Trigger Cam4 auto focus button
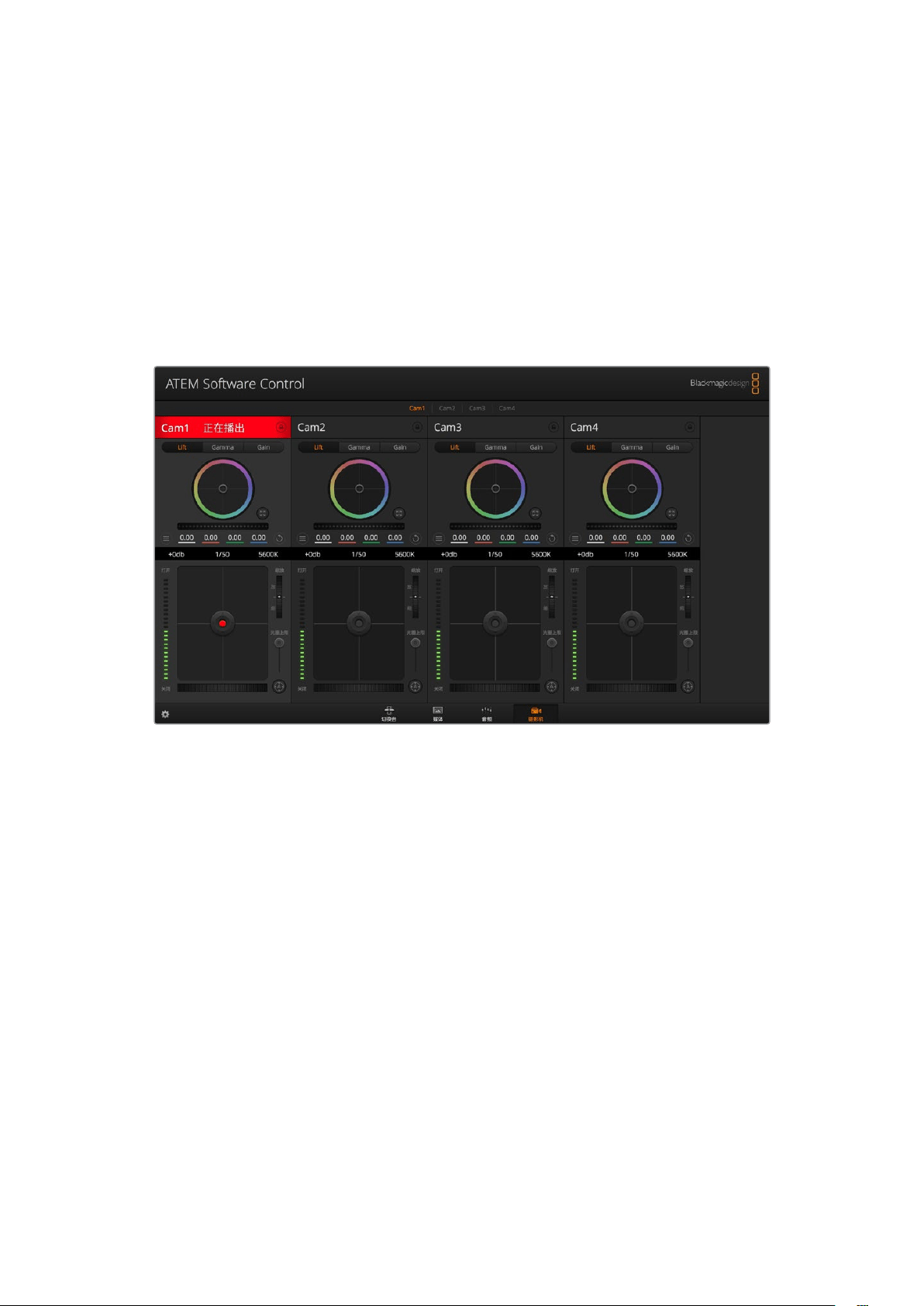 (x=688, y=687)
